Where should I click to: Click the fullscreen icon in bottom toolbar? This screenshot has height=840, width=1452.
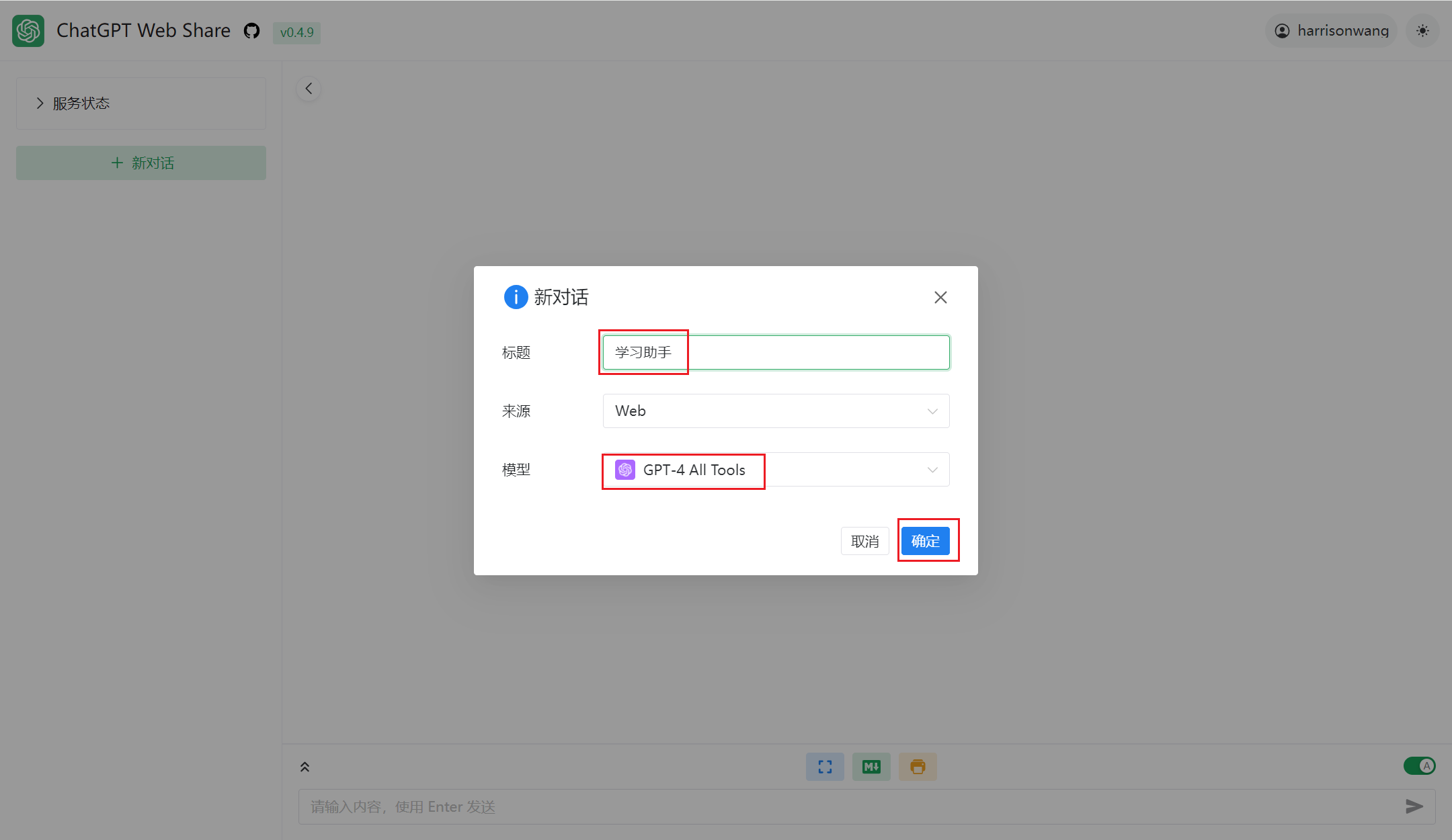point(825,767)
